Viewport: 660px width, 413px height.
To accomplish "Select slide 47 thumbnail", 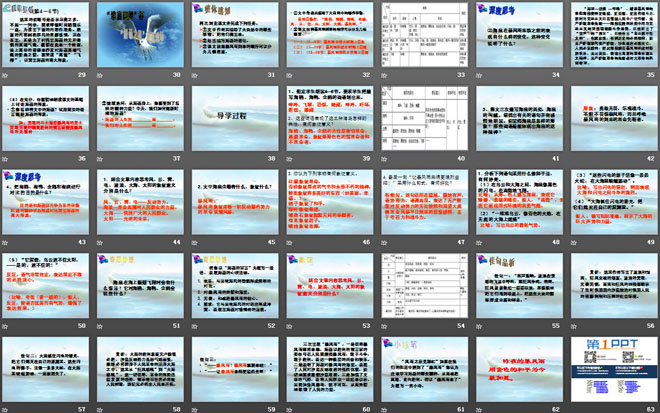I will (424, 202).
